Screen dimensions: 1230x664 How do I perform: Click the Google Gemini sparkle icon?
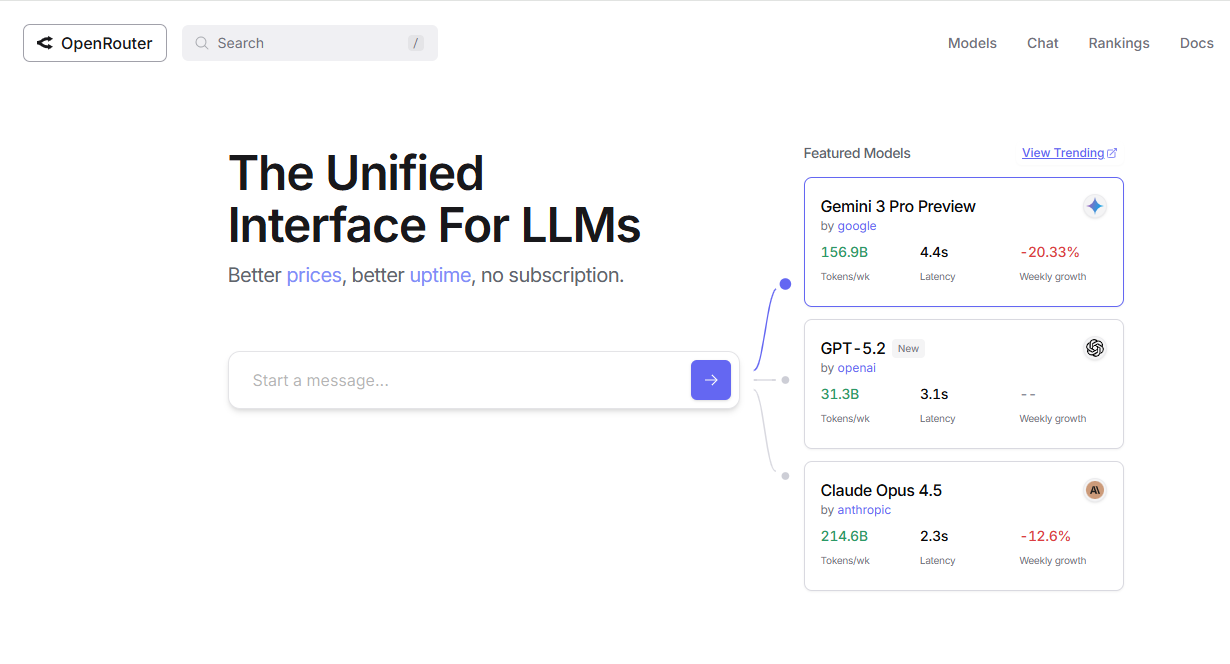coord(1095,206)
